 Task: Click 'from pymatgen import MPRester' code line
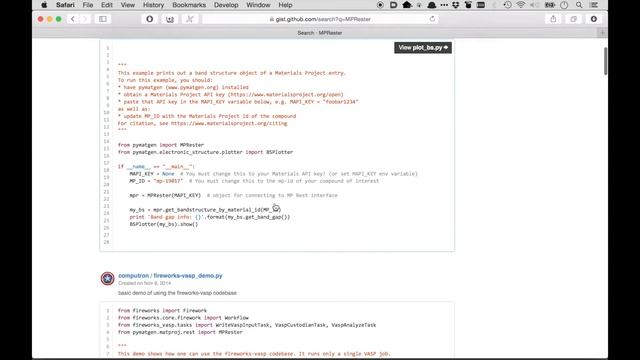tap(161, 145)
